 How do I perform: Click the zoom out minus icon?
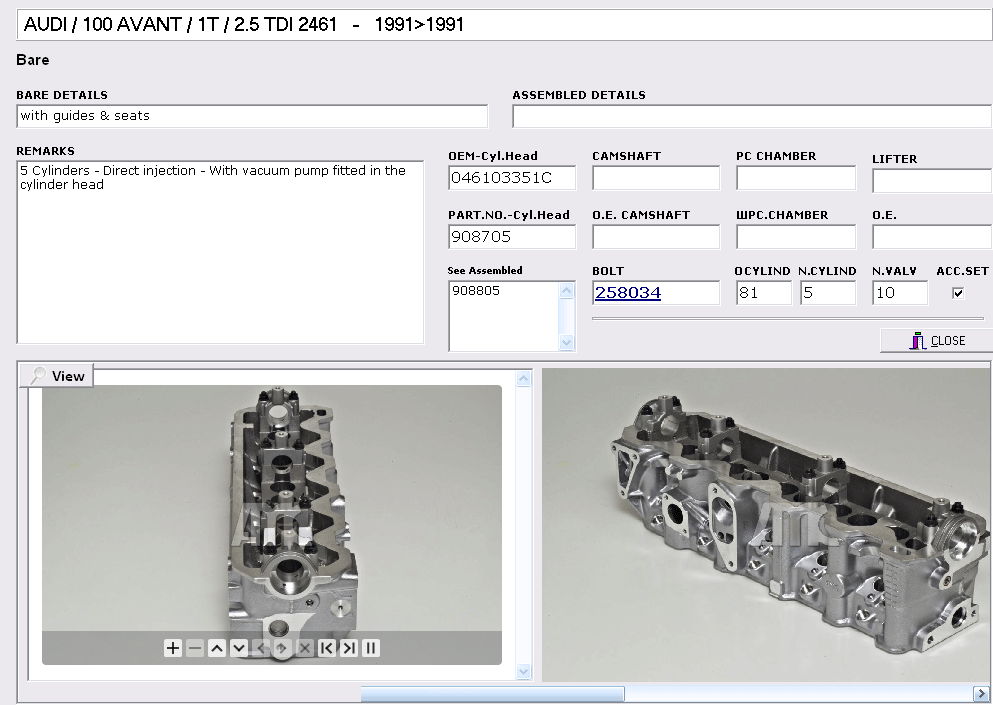click(195, 648)
